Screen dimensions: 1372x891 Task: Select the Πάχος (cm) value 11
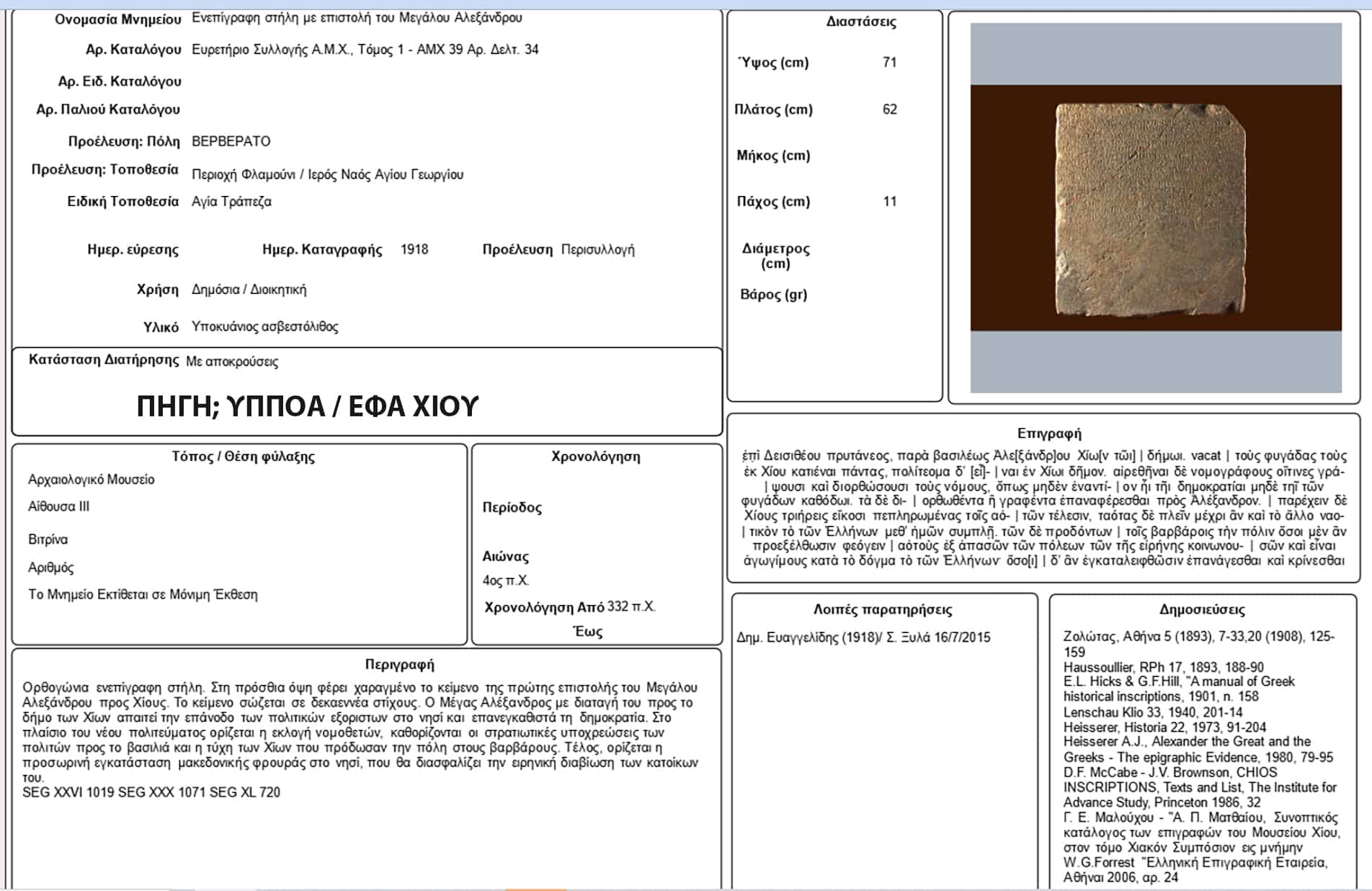tap(889, 202)
